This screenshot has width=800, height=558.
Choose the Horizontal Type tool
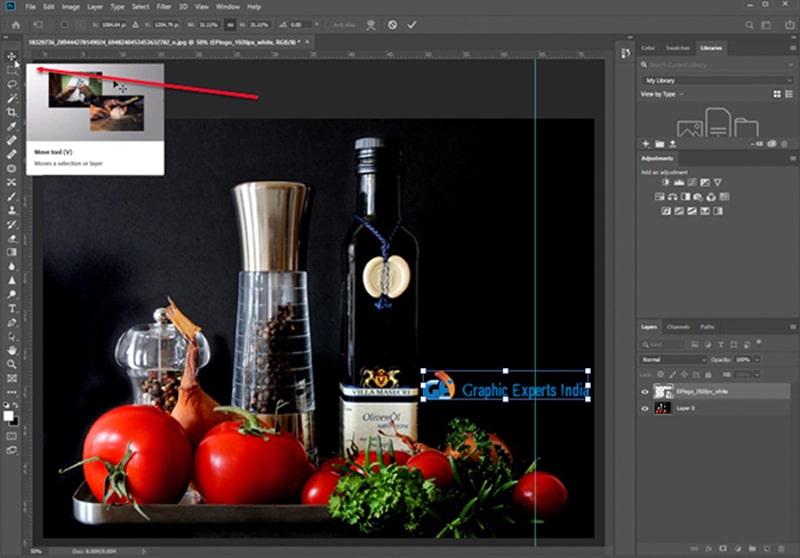click(11, 309)
